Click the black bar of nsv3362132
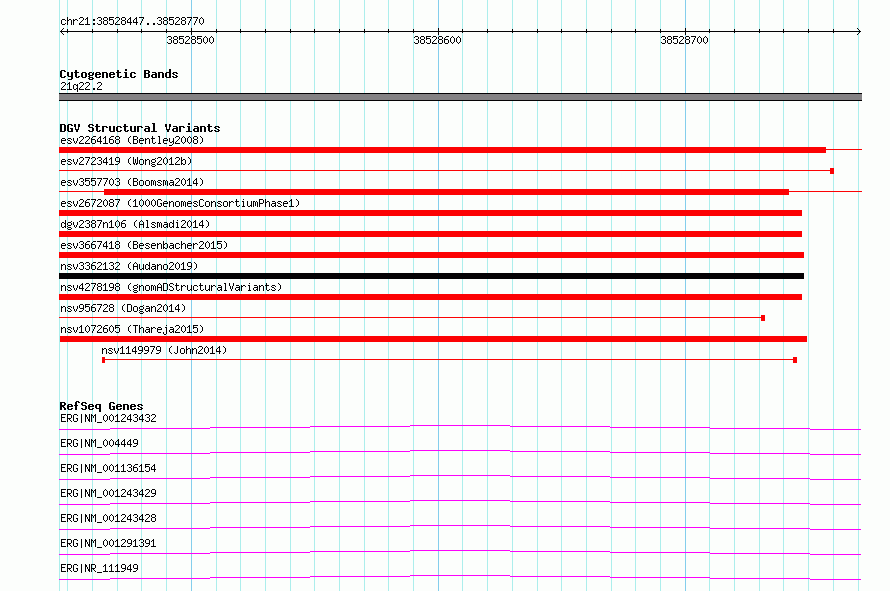The width and height of the screenshot is (890, 591). 431,276
